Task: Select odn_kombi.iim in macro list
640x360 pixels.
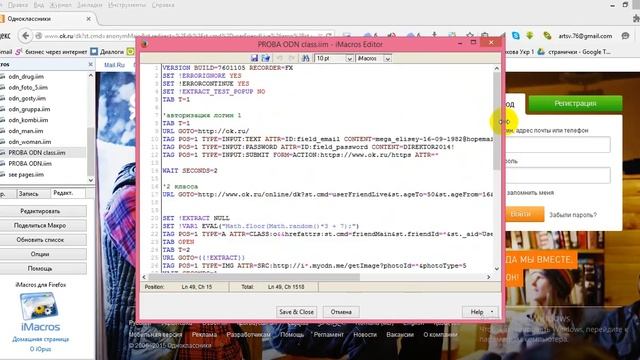Action: click(28, 120)
